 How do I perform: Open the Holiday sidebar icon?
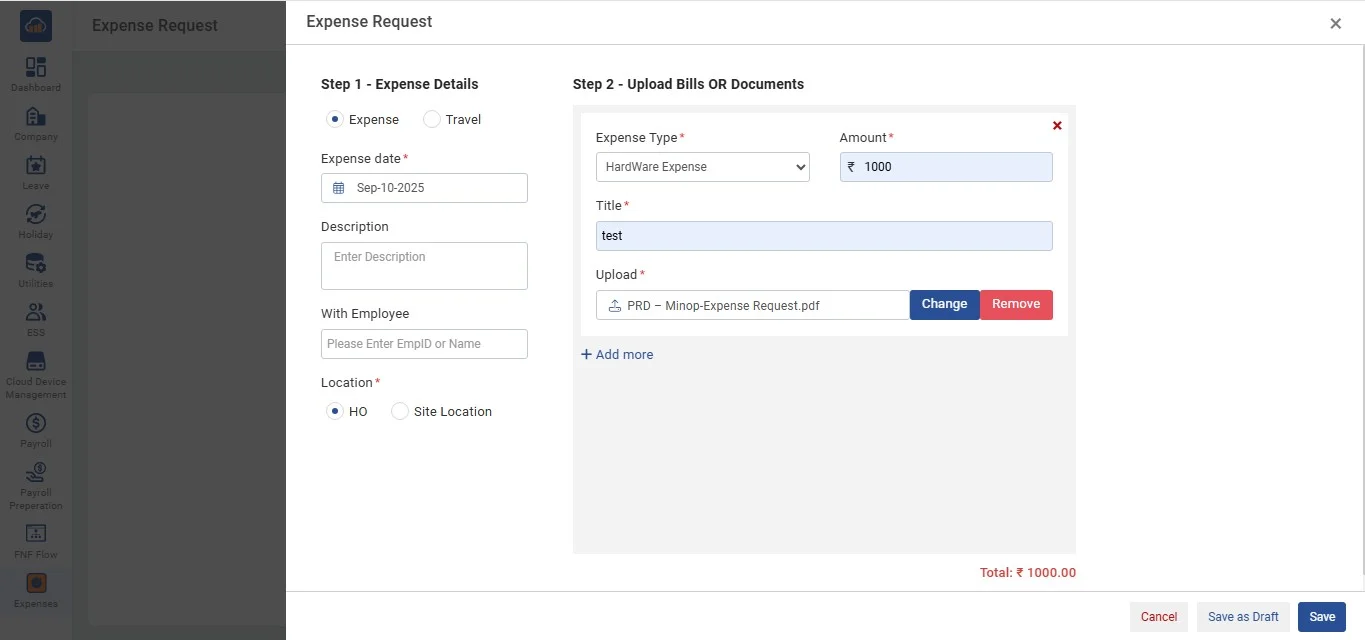pyautogui.click(x=36, y=215)
